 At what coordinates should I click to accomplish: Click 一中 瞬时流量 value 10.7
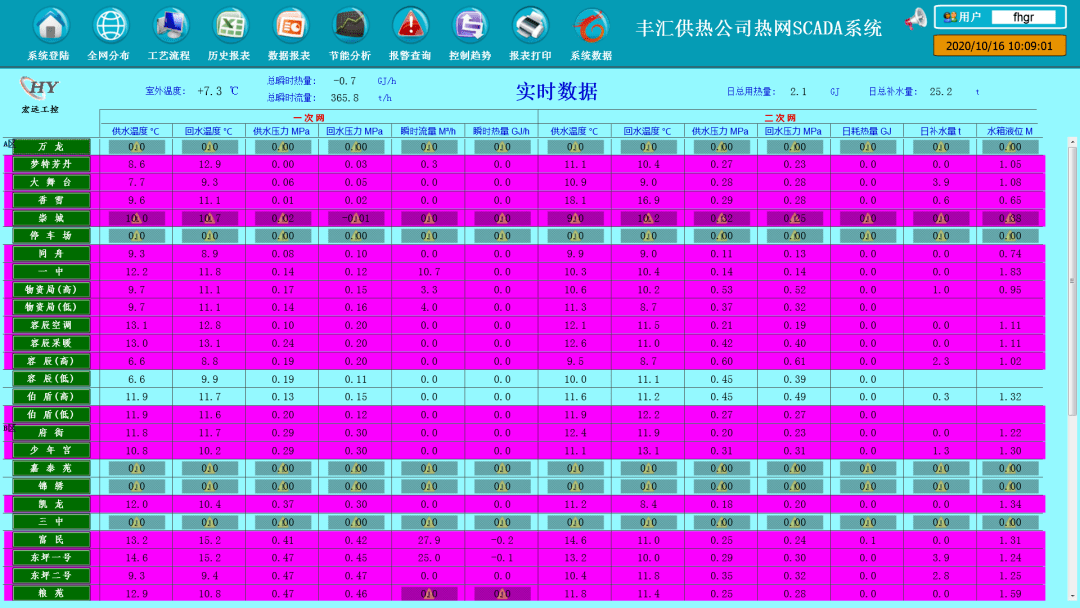click(428, 272)
